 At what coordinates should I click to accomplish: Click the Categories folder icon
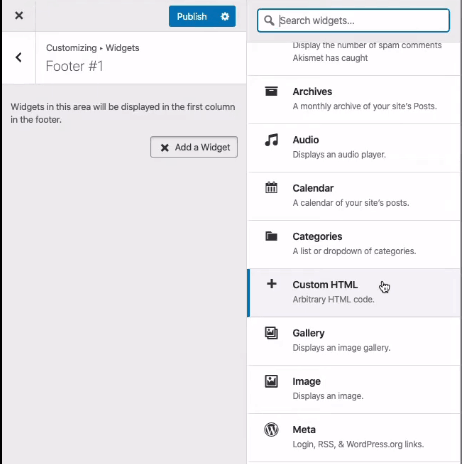pyautogui.click(x=271, y=236)
